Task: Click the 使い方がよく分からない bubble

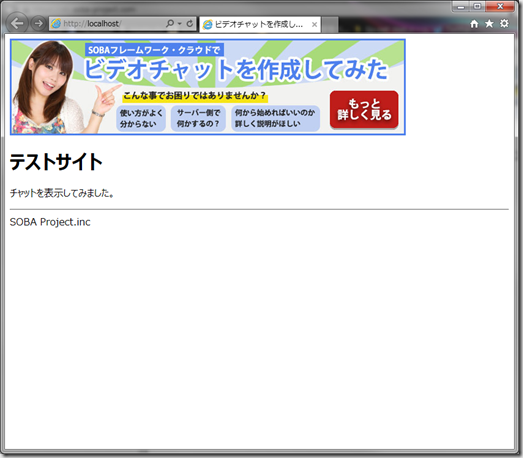Action: (141, 118)
